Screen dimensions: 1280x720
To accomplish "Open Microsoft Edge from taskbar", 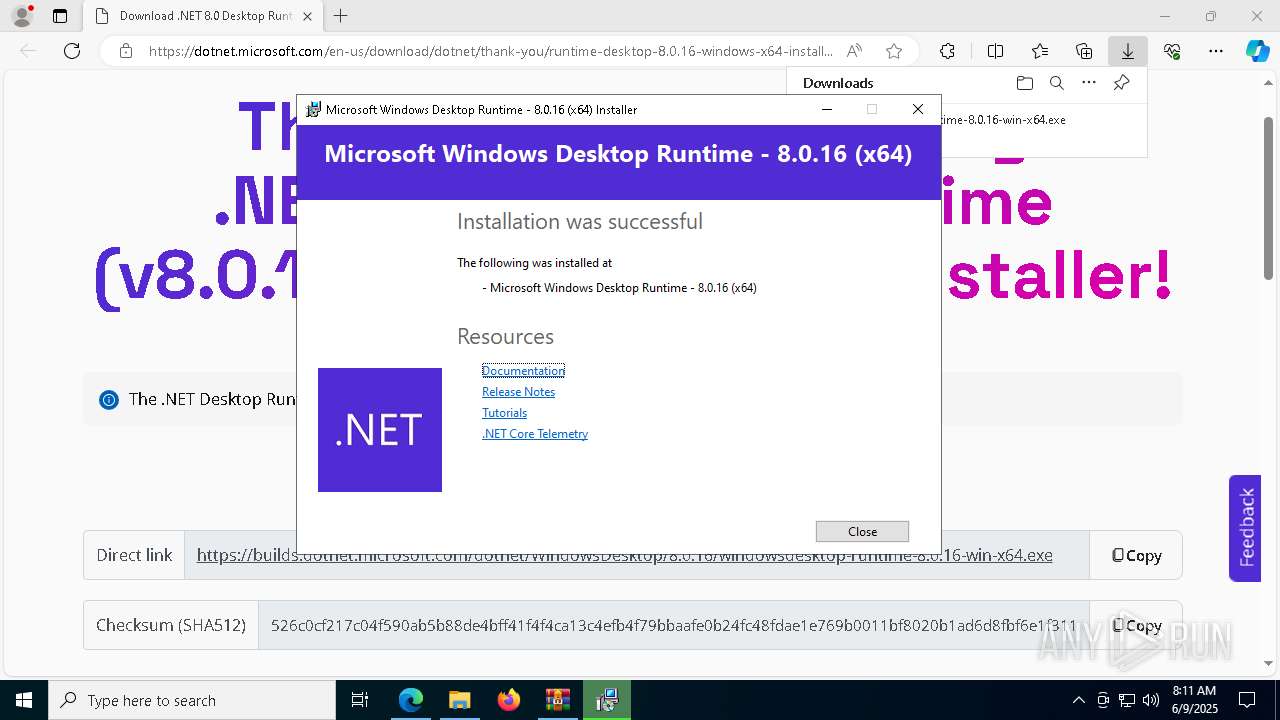I will [x=411, y=700].
